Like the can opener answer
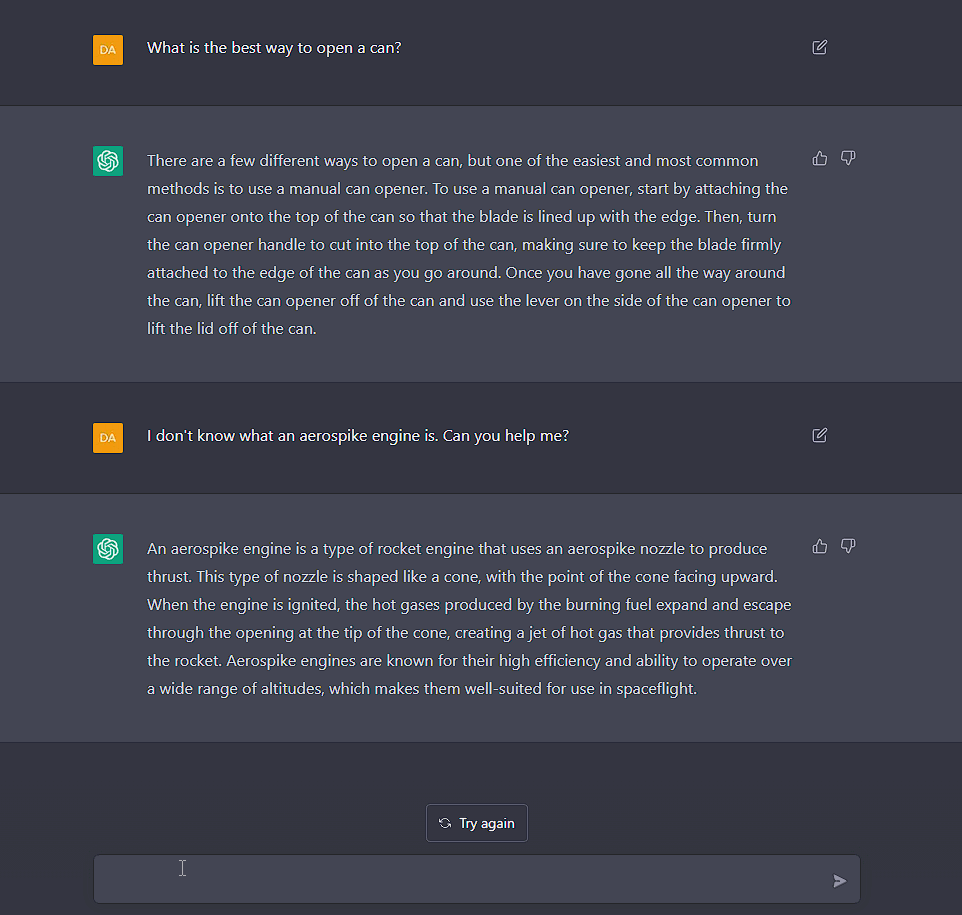Viewport: 962px width, 915px height. tap(820, 158)
